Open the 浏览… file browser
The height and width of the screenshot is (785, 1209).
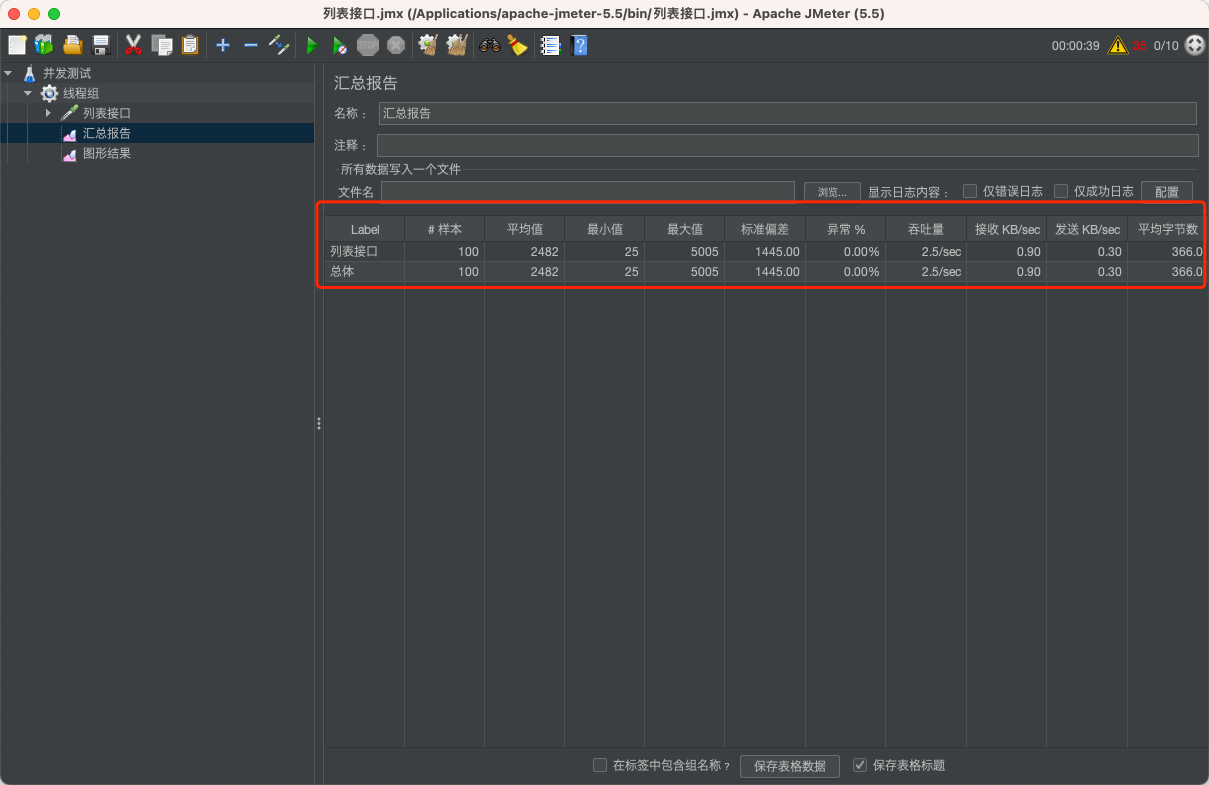(830, 191)
